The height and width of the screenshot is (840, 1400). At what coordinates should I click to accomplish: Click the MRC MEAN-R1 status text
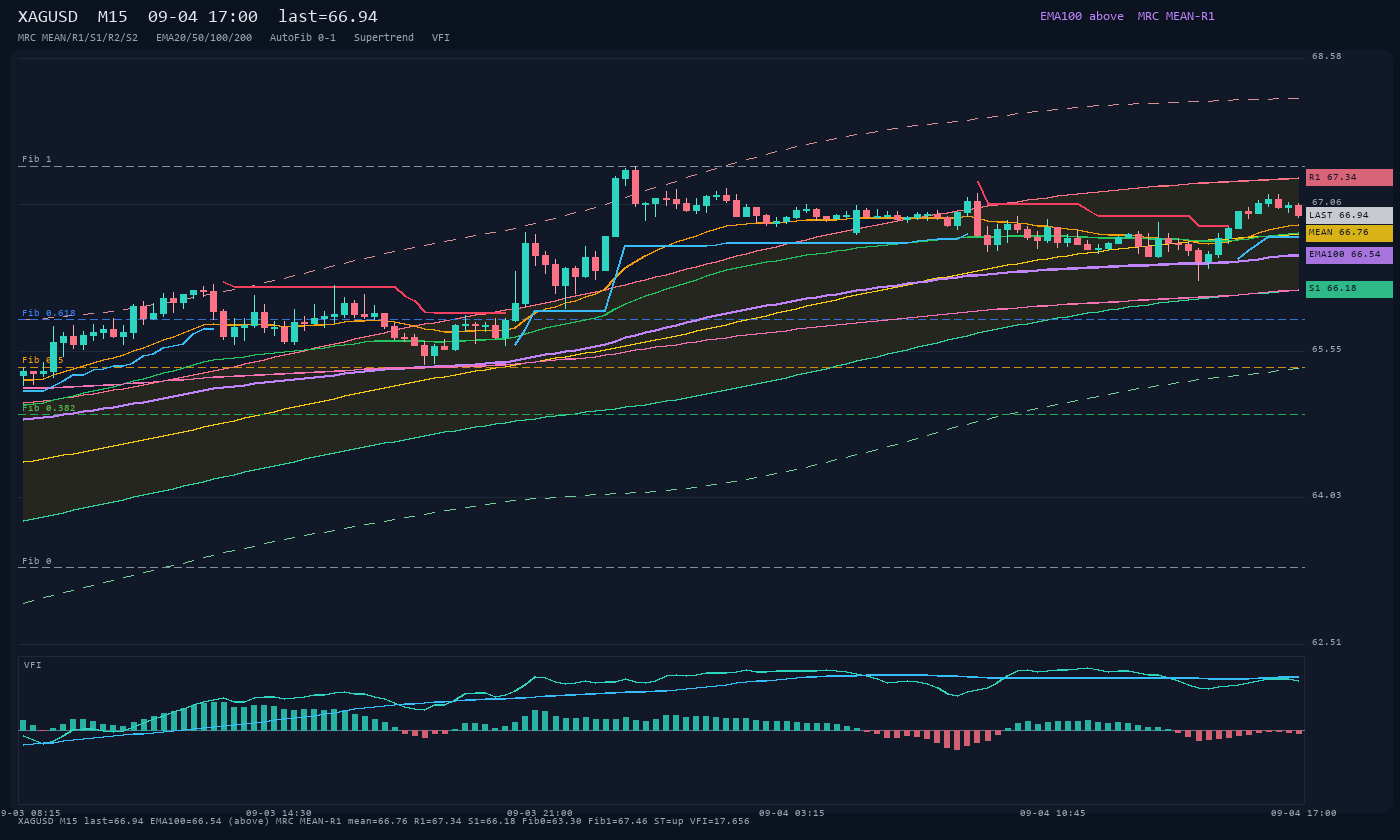tap(1176, 16)
